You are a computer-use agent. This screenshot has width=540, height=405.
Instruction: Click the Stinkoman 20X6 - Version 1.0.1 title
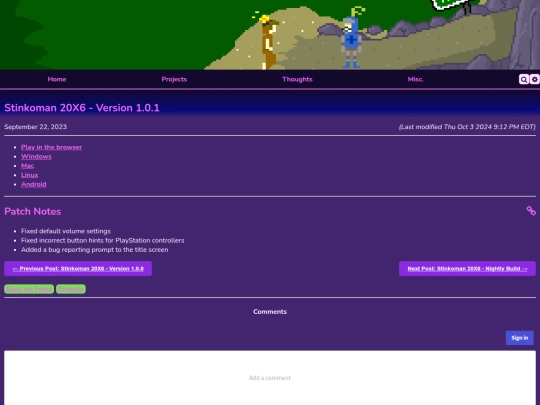[x=82, y=108]
